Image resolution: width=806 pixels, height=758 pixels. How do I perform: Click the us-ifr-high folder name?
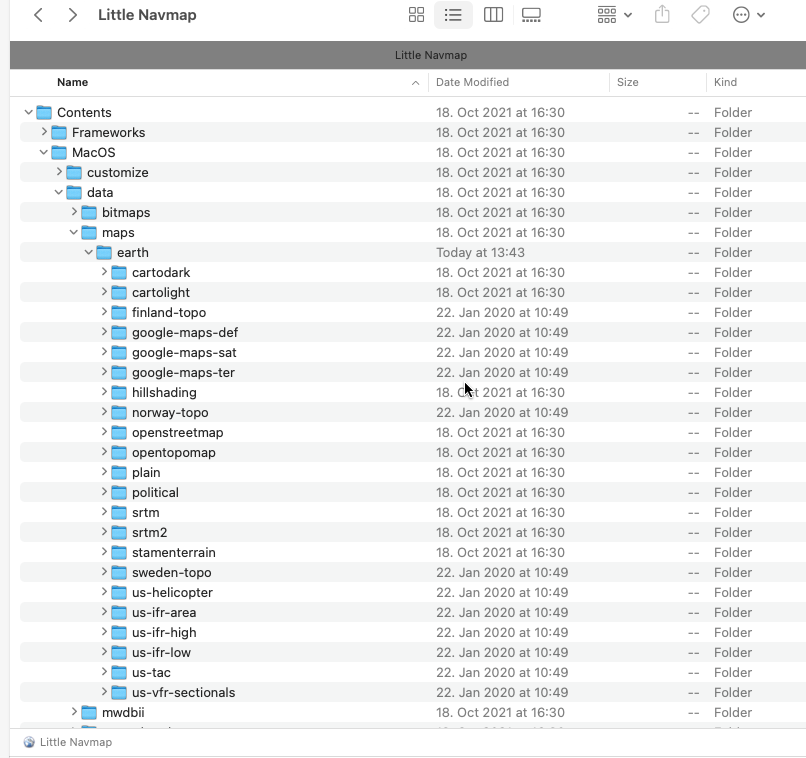click(164, 633)
